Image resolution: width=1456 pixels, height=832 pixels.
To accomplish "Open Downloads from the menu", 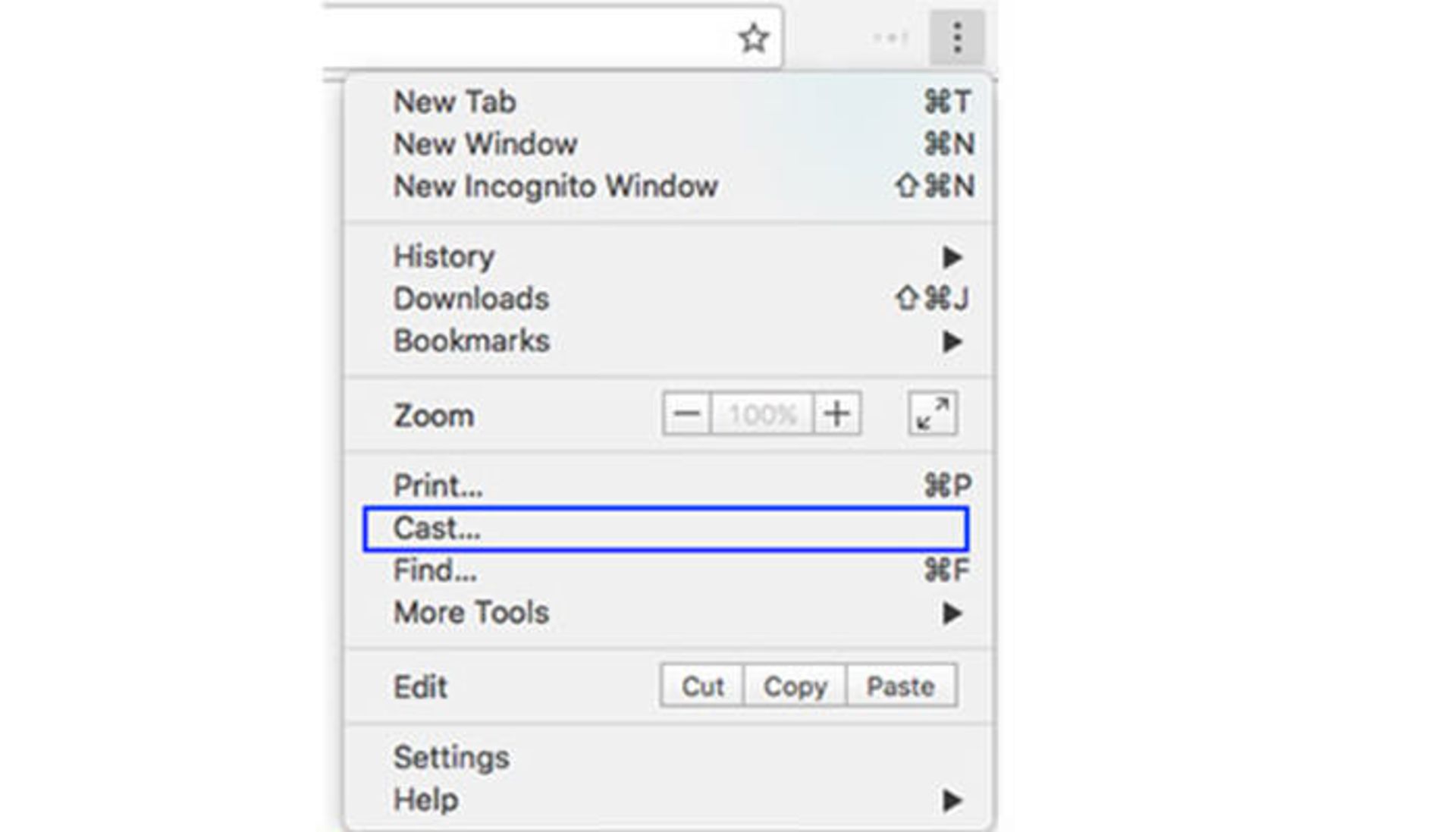I will tap(471, 299).
